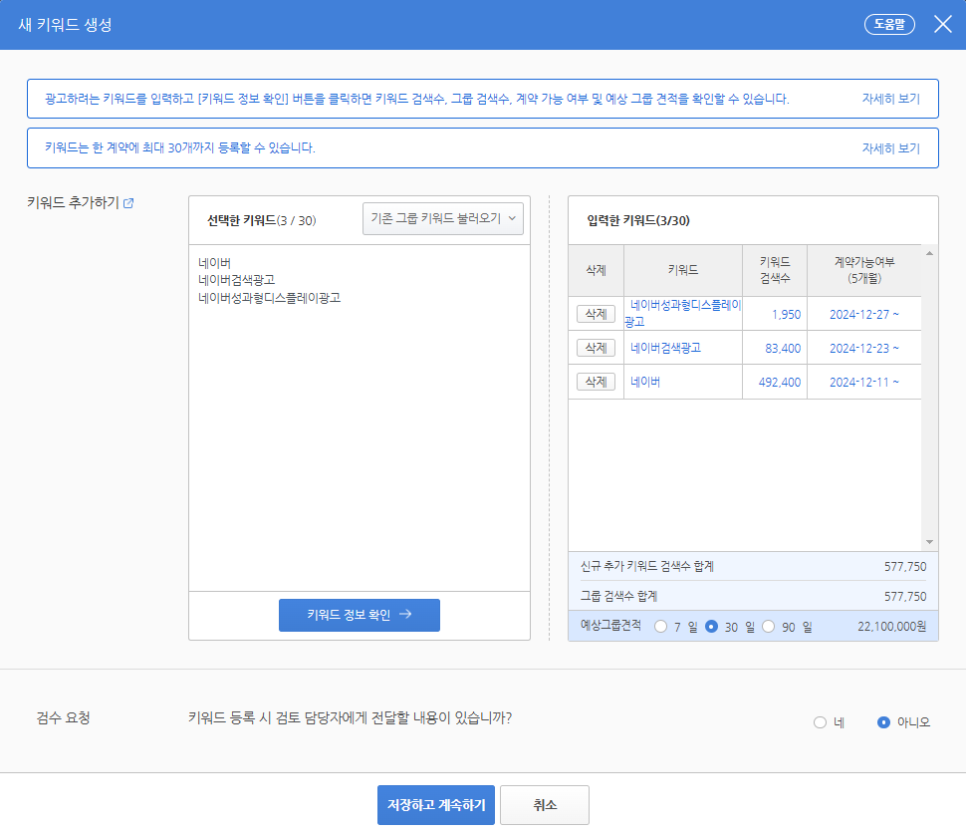Delete the 네이버검색광고 keyword row
Screen dimensions: 966x835
tap(596, 348)
